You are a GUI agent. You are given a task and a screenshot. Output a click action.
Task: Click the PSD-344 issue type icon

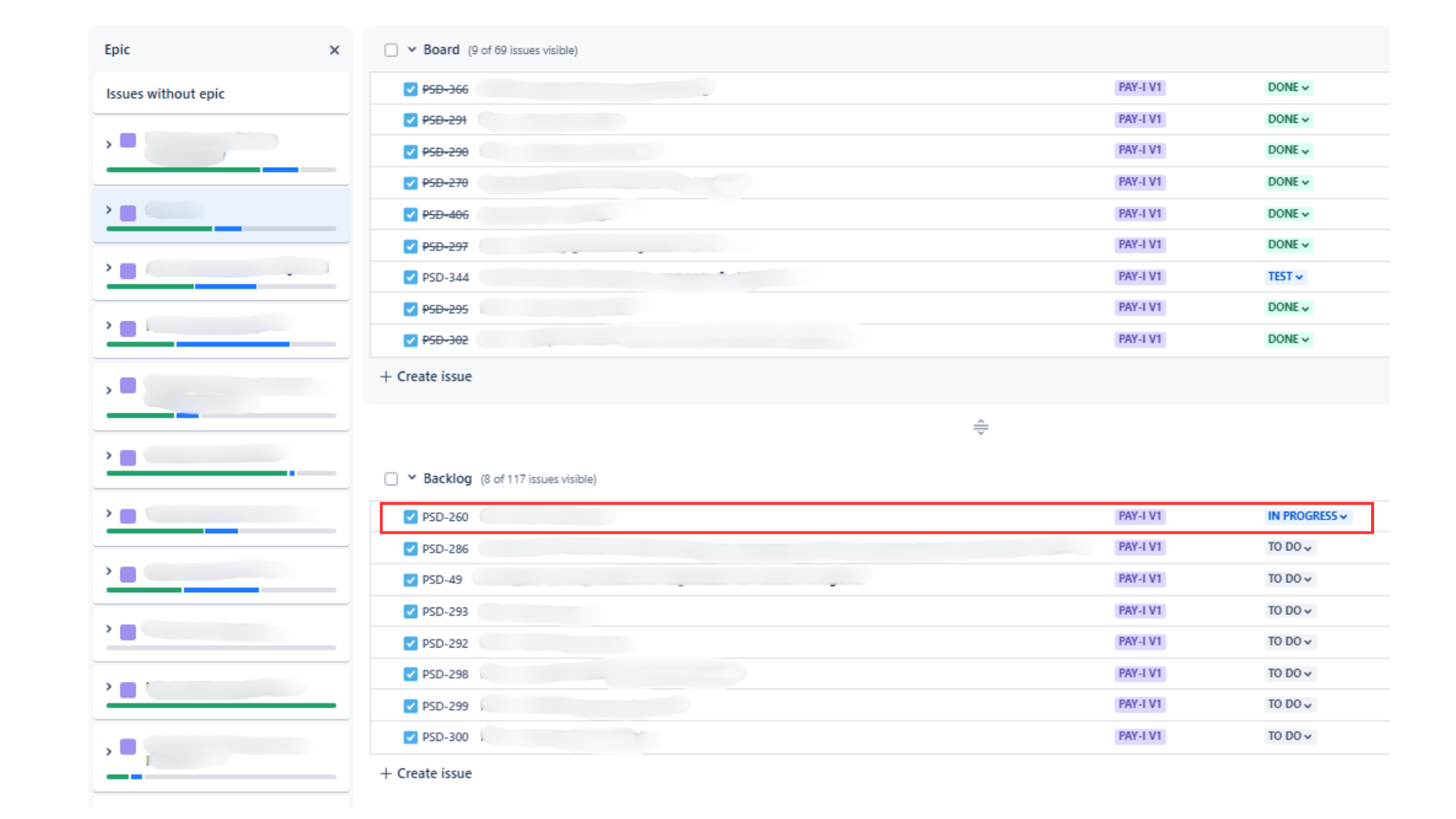(410, 278)
